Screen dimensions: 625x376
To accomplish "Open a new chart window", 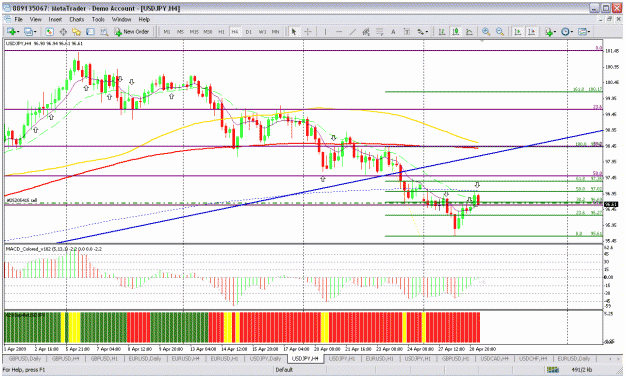I will [x=12, y=31].
